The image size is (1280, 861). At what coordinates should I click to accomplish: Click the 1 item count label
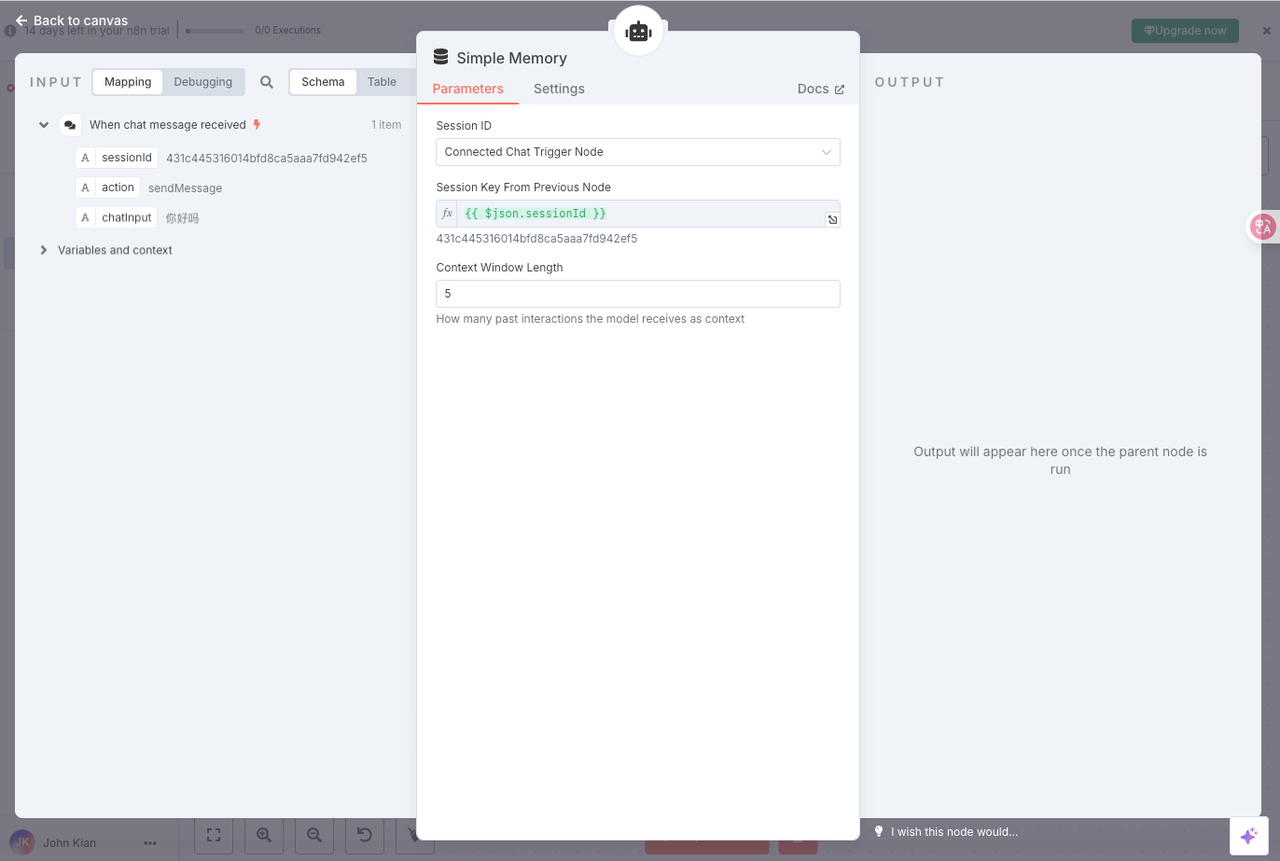386,125
